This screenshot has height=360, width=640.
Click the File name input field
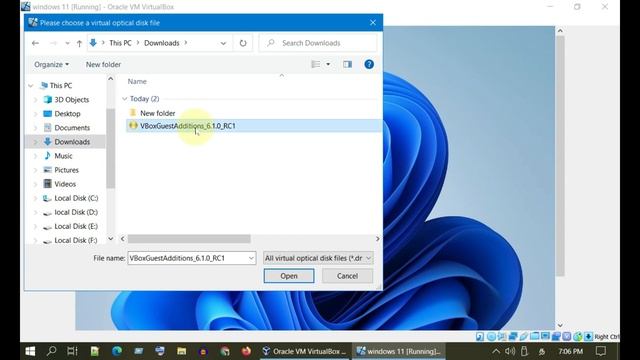click(188, 258)
